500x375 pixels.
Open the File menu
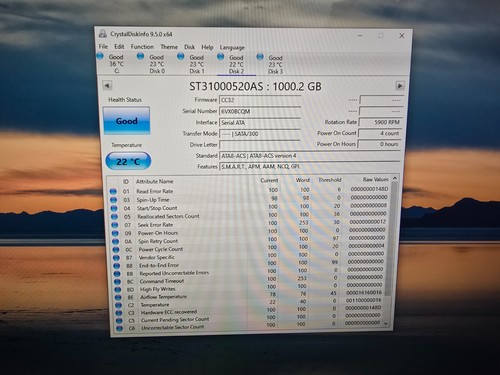pyautogui.click(x=103, y=47)
